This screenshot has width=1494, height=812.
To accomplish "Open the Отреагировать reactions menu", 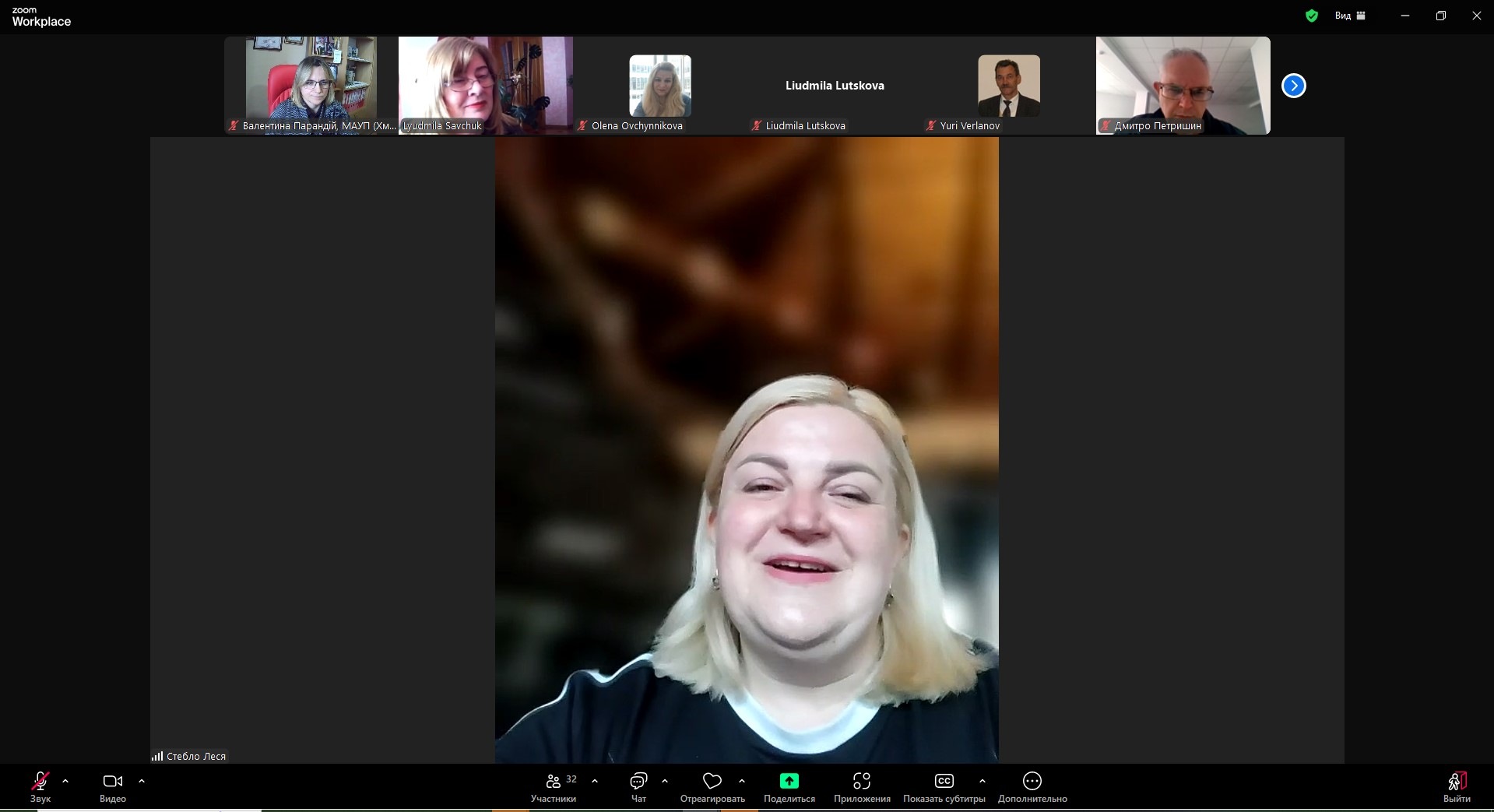I will coord(712,786).
